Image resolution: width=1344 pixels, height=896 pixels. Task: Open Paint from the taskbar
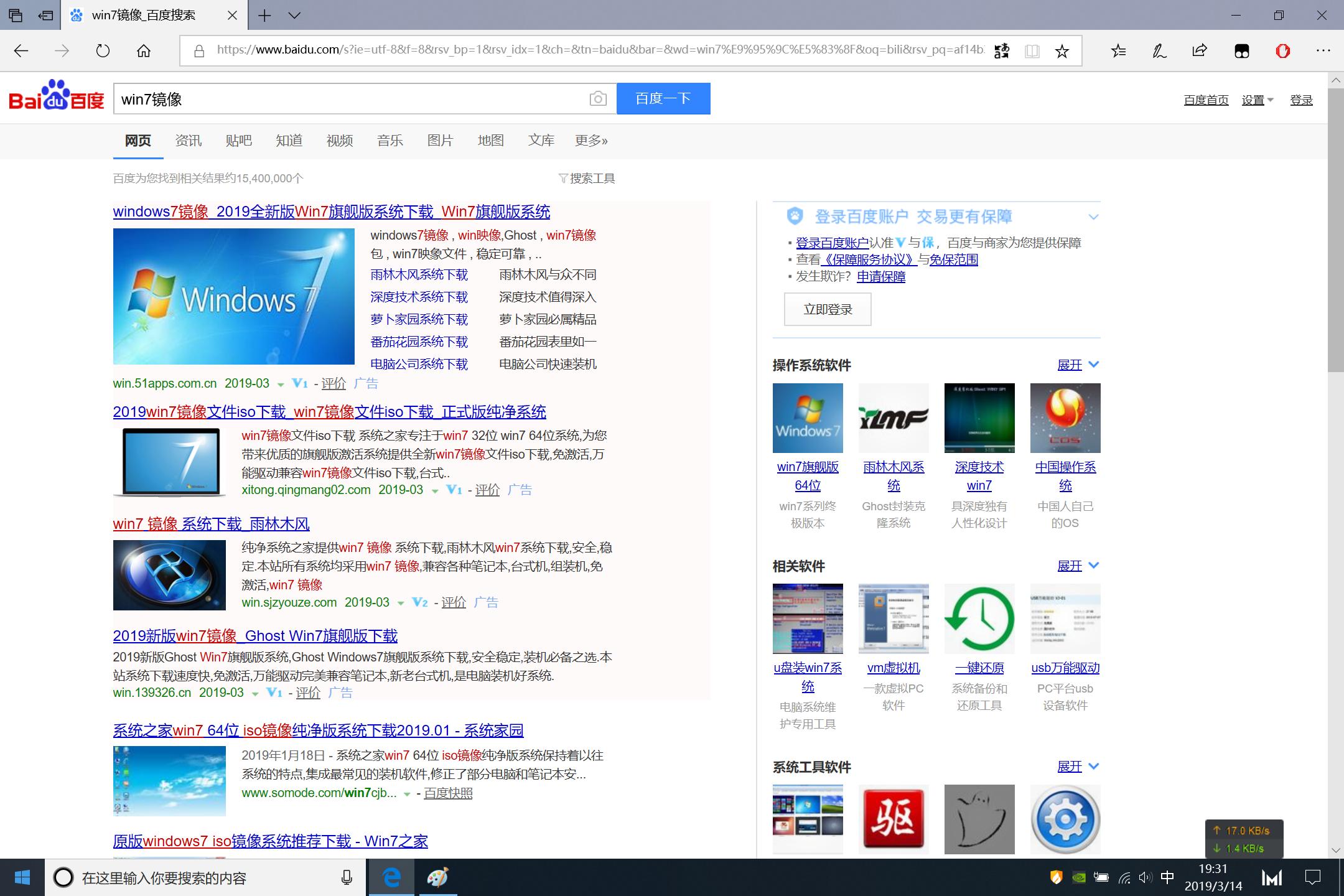439,878
